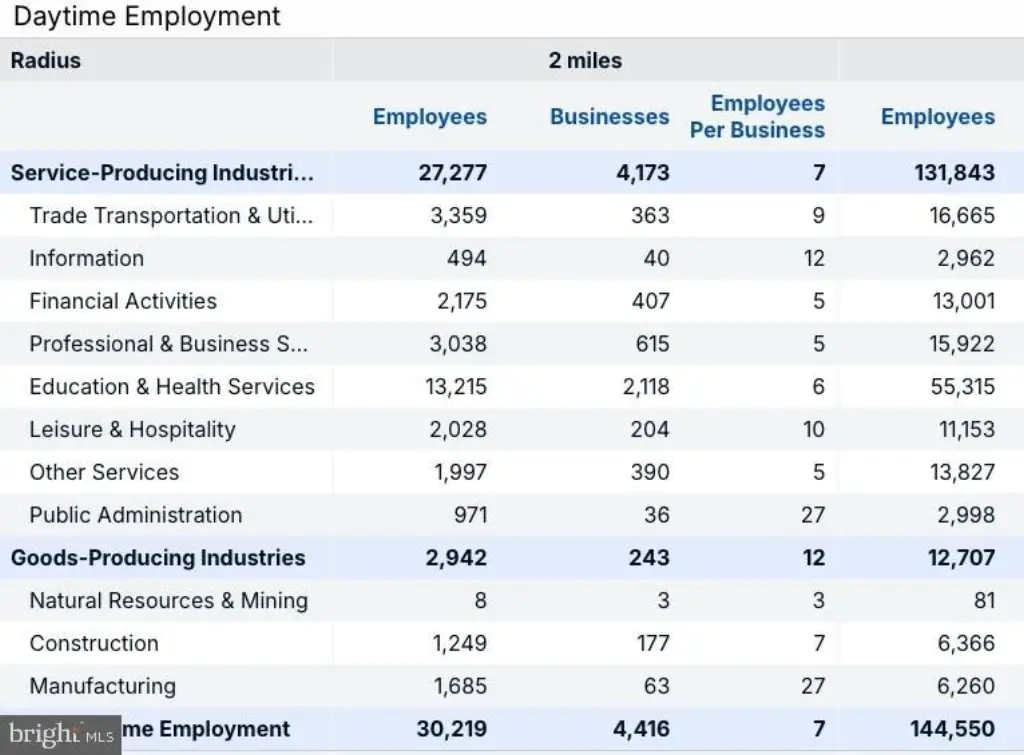Select the Education & Health Services row

(512, 387)
